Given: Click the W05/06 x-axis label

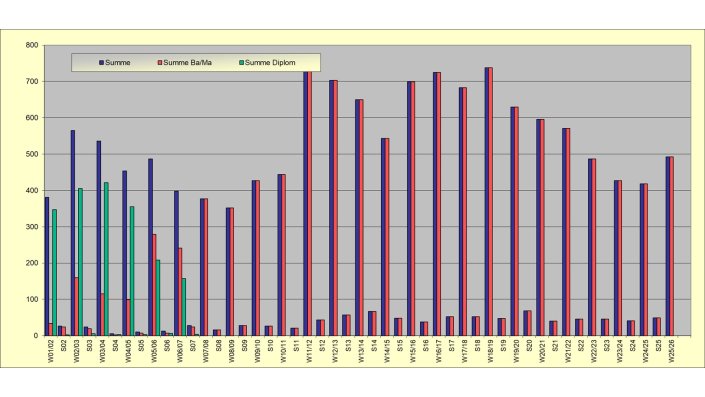Looking at the screenshot, I should [154, 351].
